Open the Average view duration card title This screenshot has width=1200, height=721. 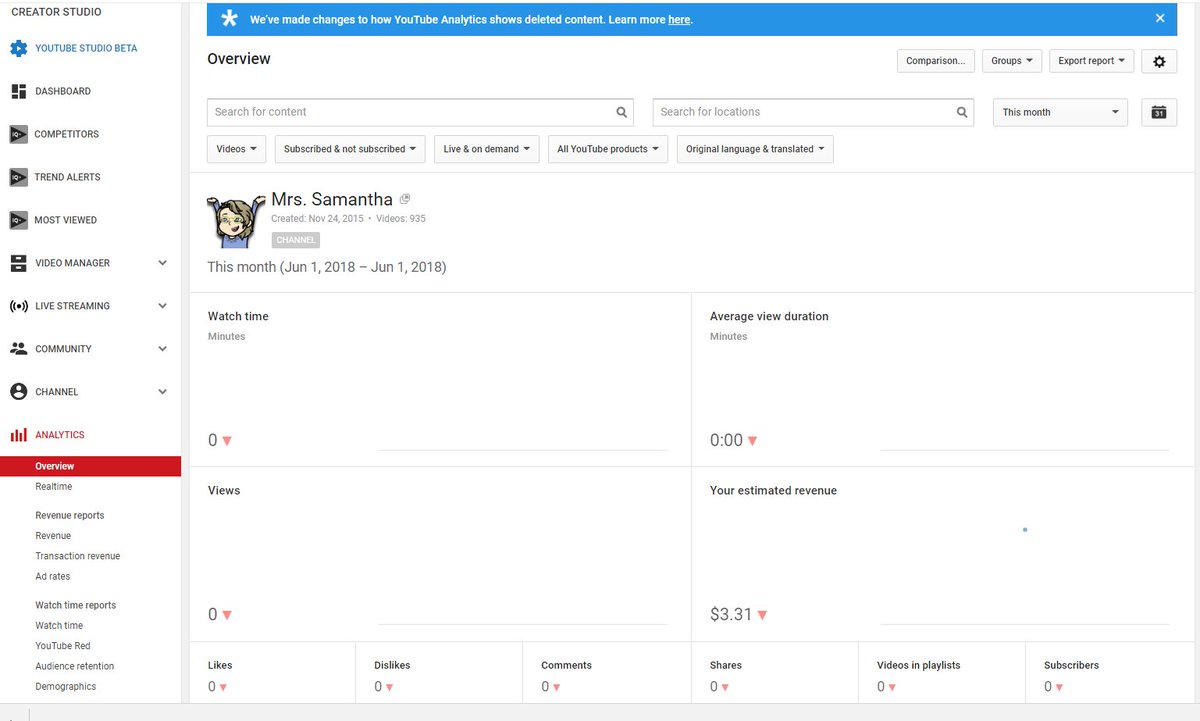tap(769, 316)
